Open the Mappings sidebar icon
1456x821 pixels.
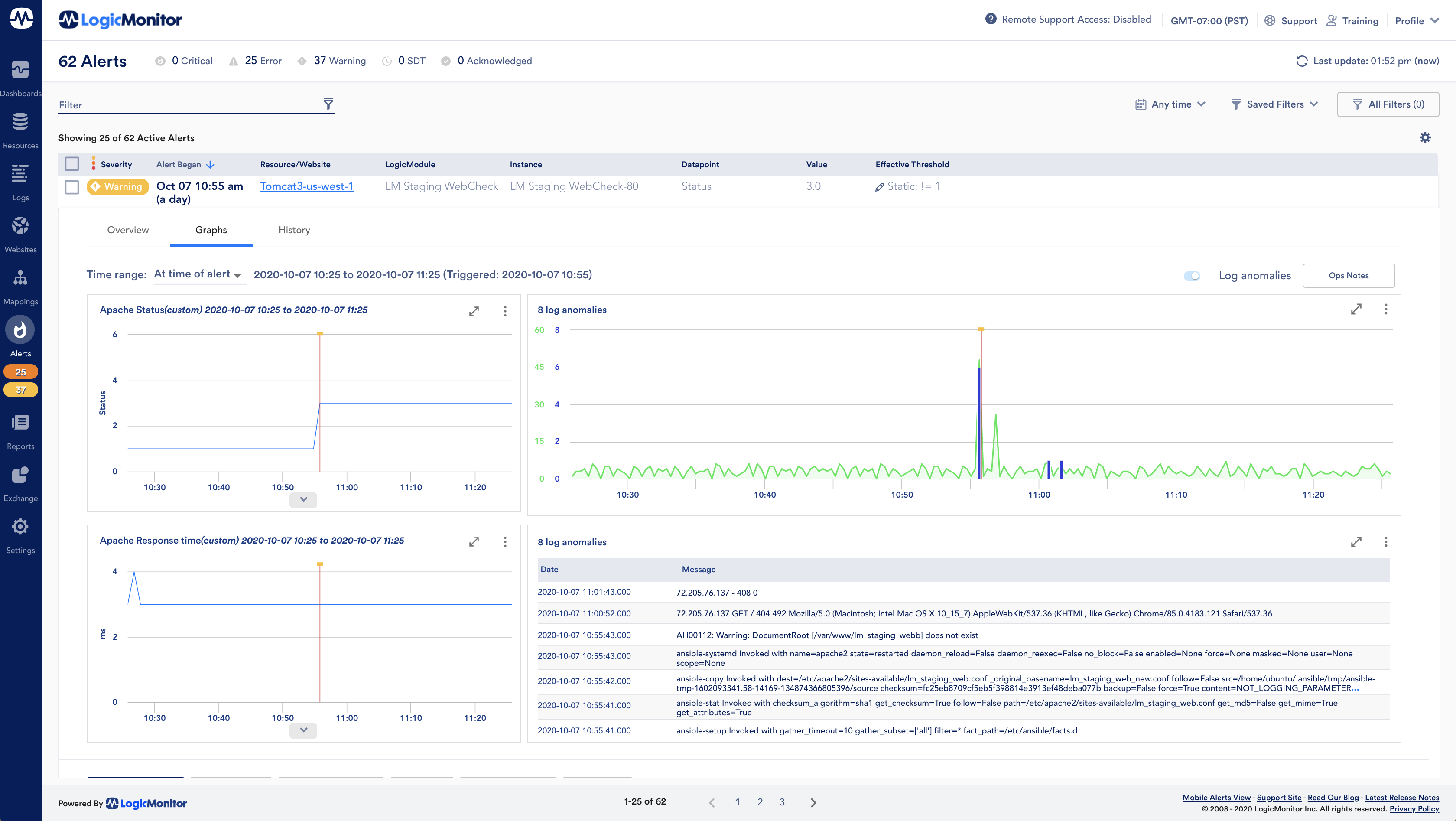(20, 277)
